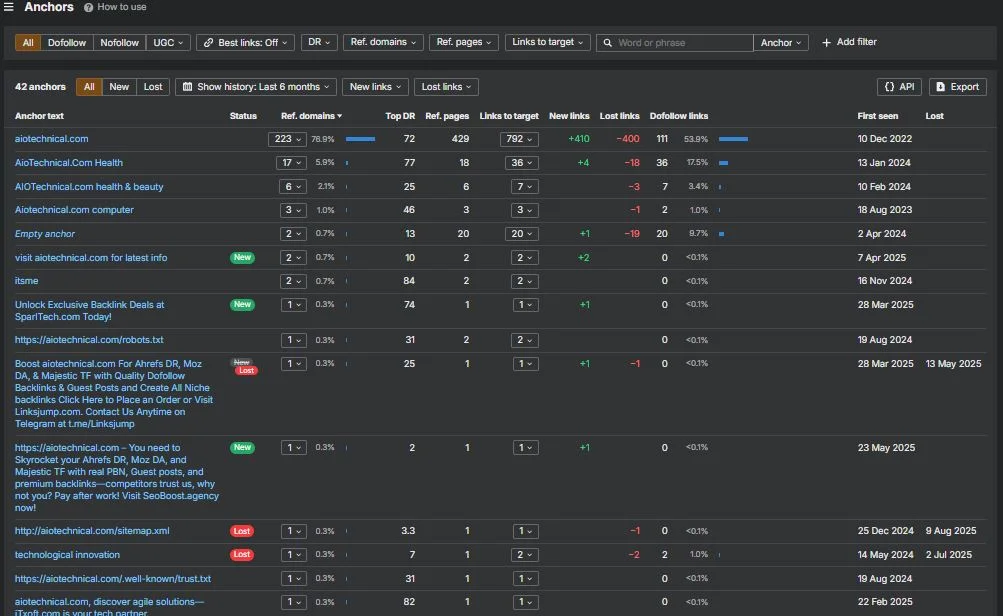This screenshot has width=1003, height=616.
Task: Expand the 6 ref. domains dropdown
Action: point(292,187)
